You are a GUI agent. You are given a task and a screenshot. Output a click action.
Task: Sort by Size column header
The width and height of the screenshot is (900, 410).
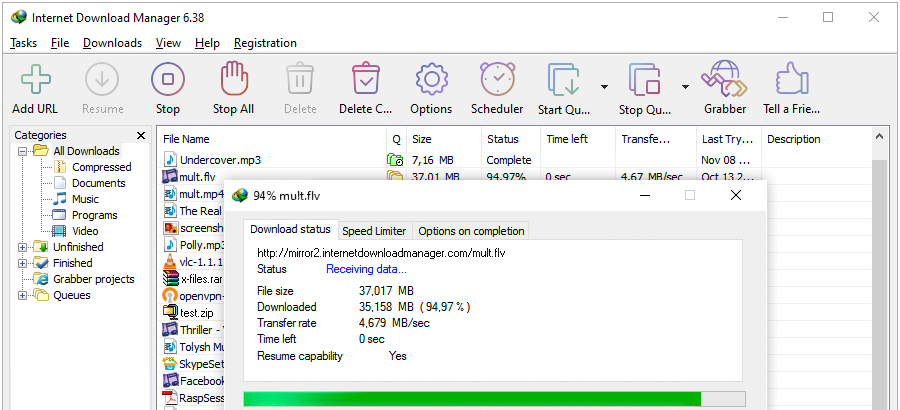pyautogui.click(x=444, y=139)
